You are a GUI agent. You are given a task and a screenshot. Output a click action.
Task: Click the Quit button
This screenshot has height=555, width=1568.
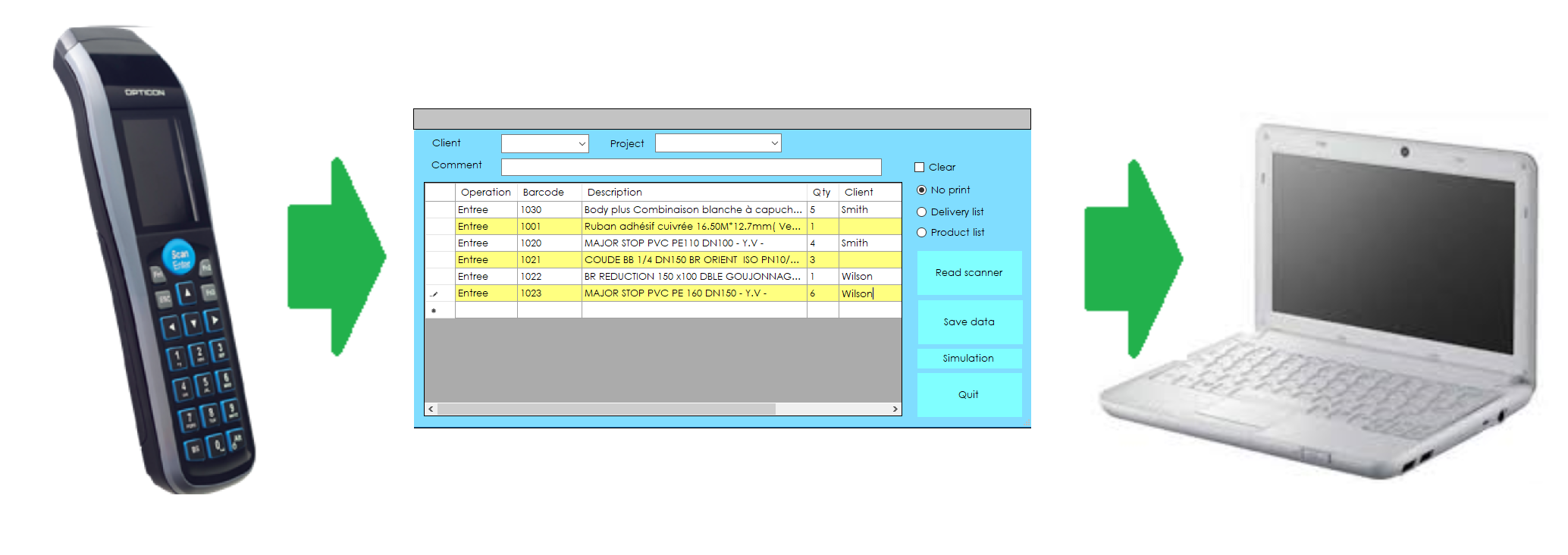click(968, 395)
